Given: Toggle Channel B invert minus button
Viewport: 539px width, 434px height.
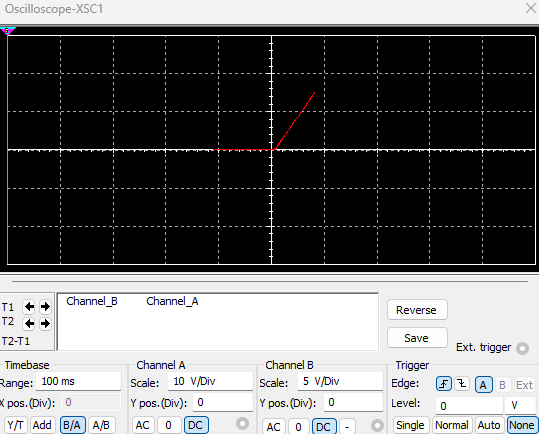Looking at the screenshot, I should [347, 426].
